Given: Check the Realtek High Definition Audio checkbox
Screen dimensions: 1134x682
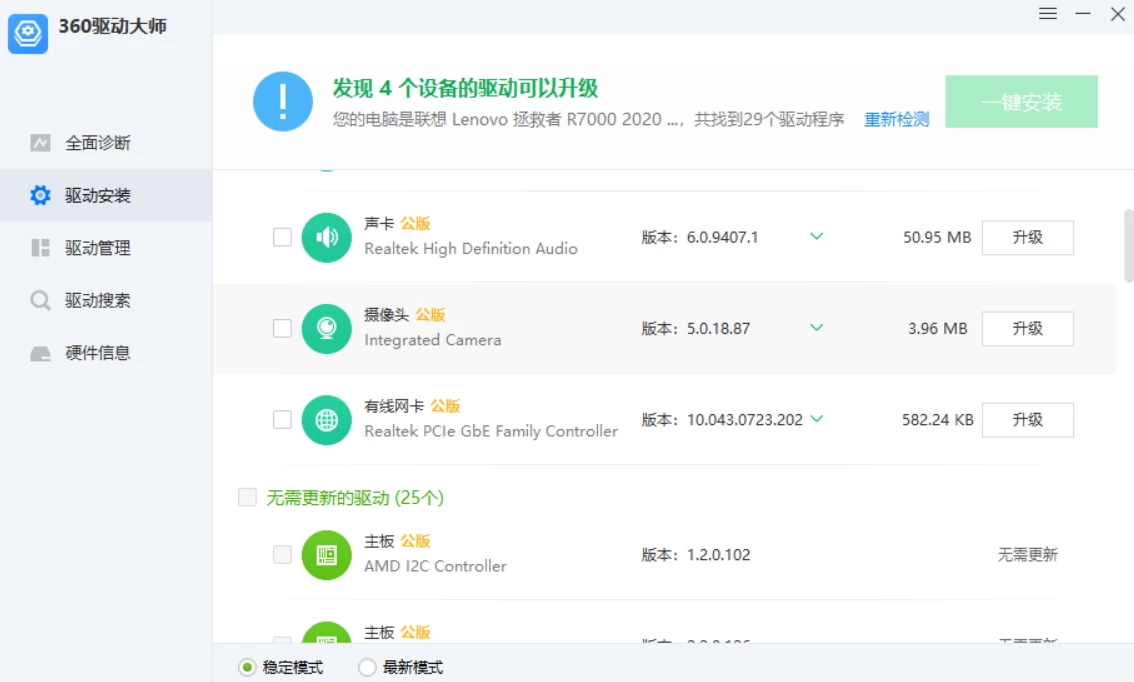Looking at the screenshot, I should pos(282,237).
